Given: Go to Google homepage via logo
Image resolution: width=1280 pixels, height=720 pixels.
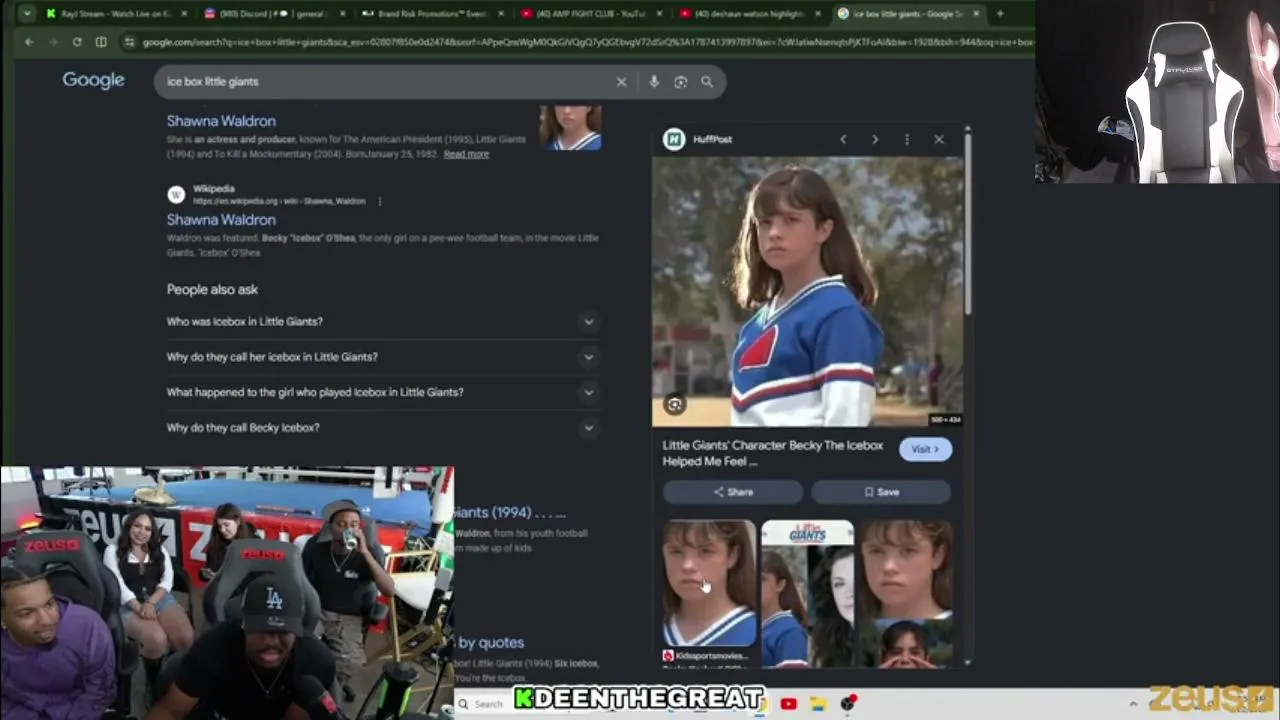Looking at the screenshot, I should point(93,80).
